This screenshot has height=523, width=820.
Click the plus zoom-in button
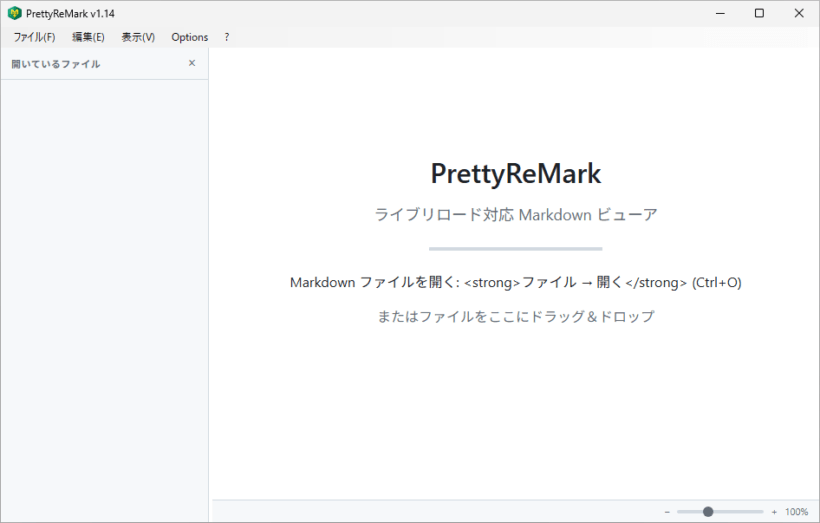774,512
